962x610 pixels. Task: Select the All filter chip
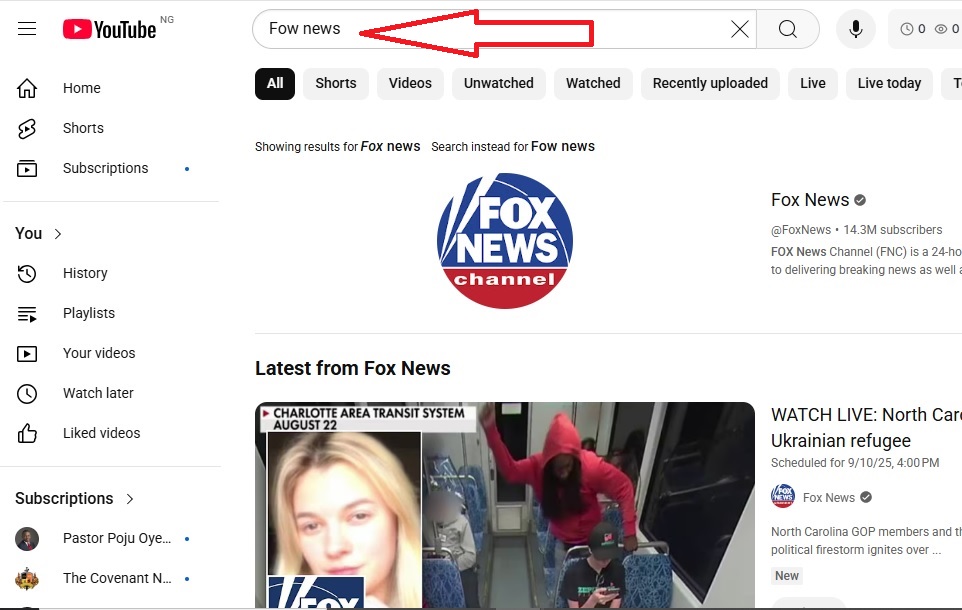pyautogui.click(x=275, y=83)
